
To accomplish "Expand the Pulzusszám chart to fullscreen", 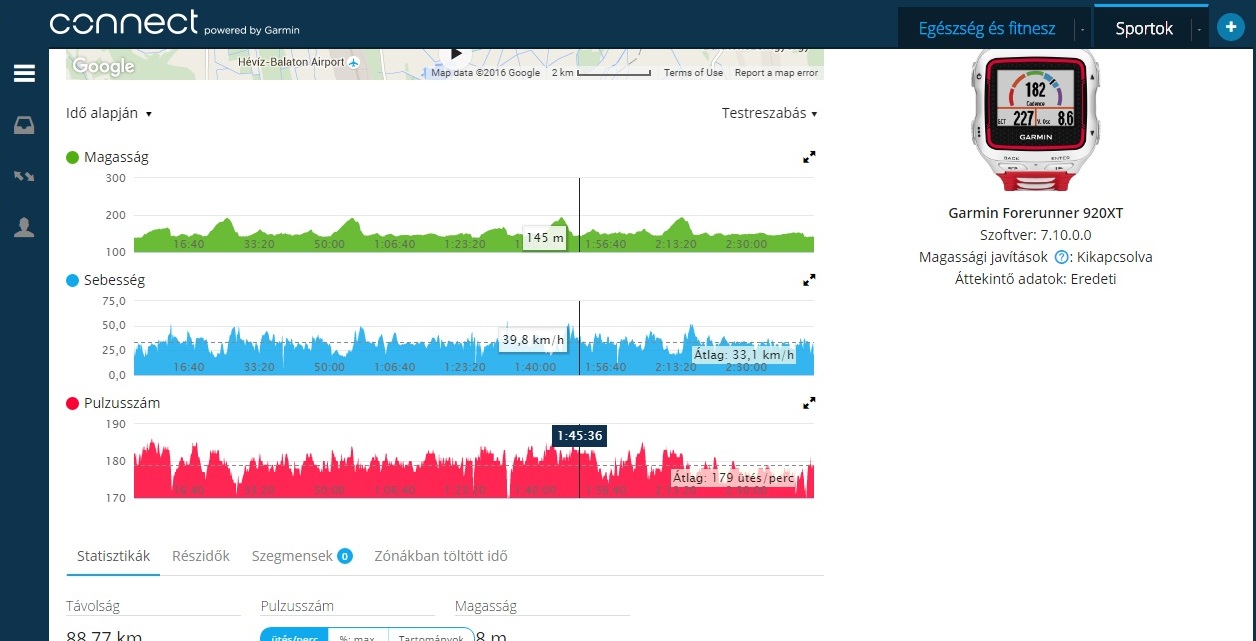I will point(810,403).
